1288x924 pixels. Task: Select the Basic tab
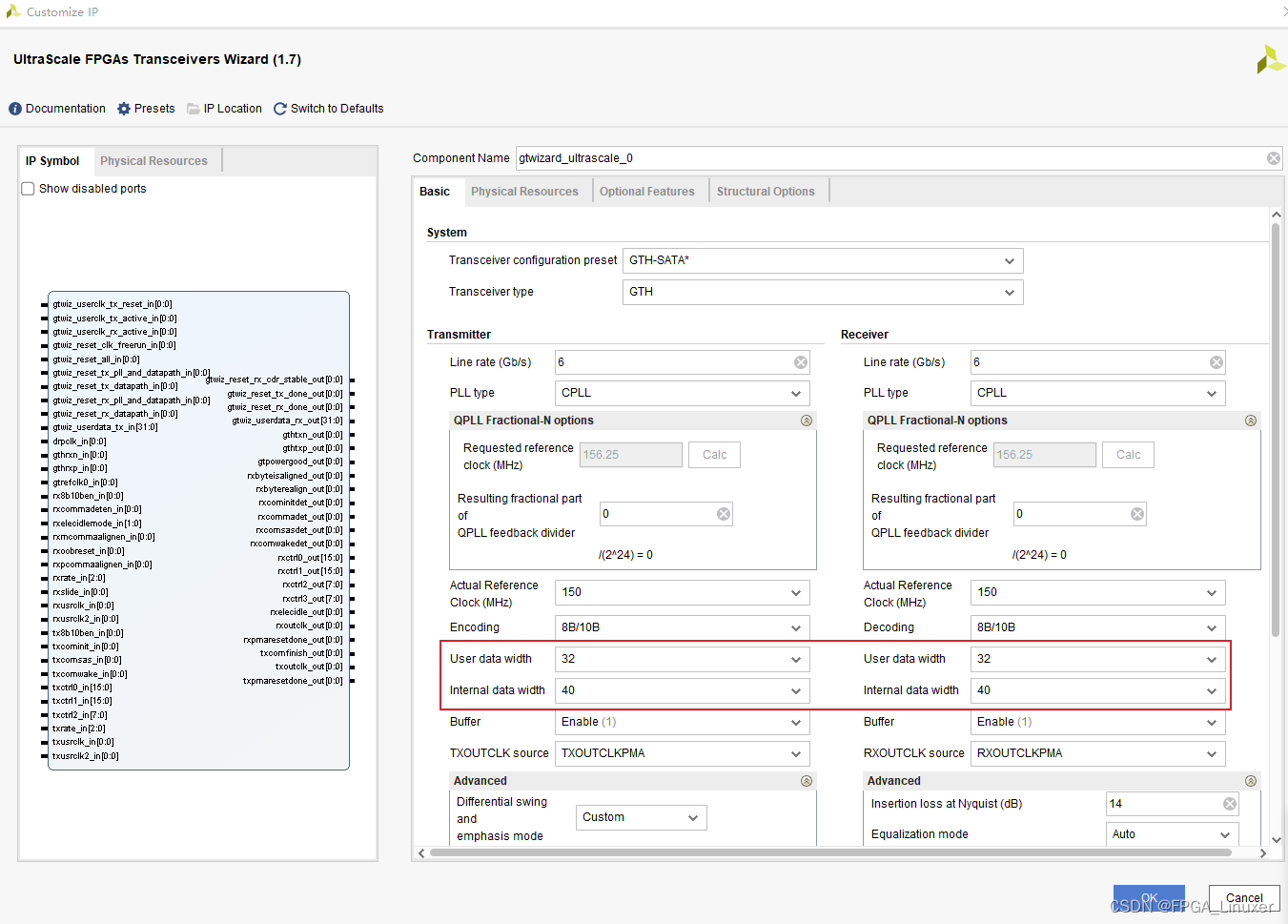pos(435,192)
